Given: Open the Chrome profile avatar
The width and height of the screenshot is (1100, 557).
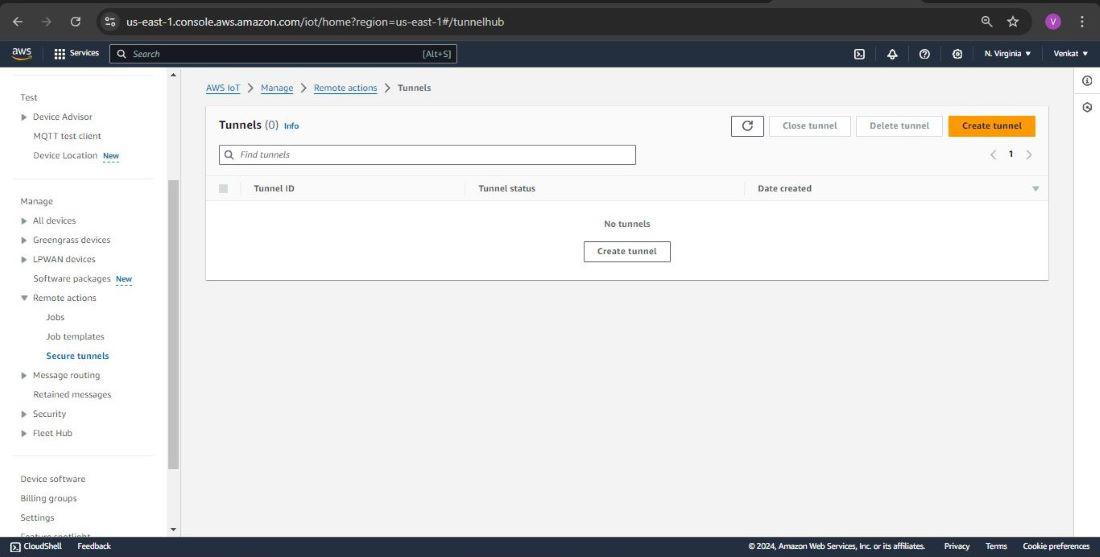Looking at the screenshot, I should [x=1053, y=22].
